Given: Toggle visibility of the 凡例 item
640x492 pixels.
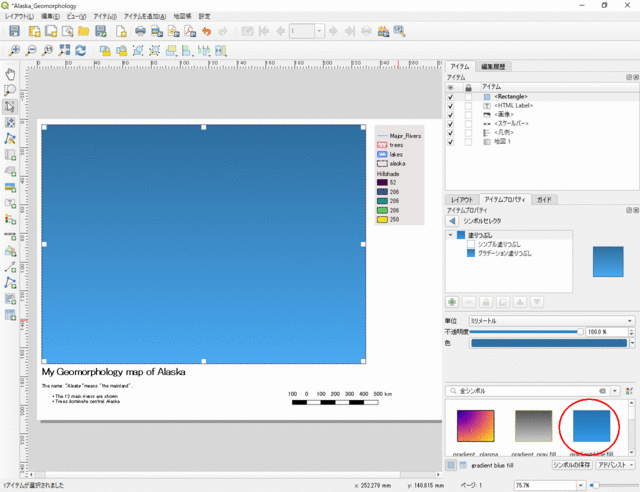Looking at the screenshot, I should [451, 133].
